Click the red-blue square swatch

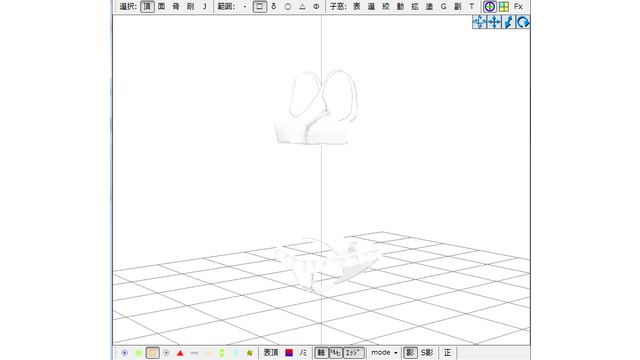pyautogui.click(x=289, y=353)
